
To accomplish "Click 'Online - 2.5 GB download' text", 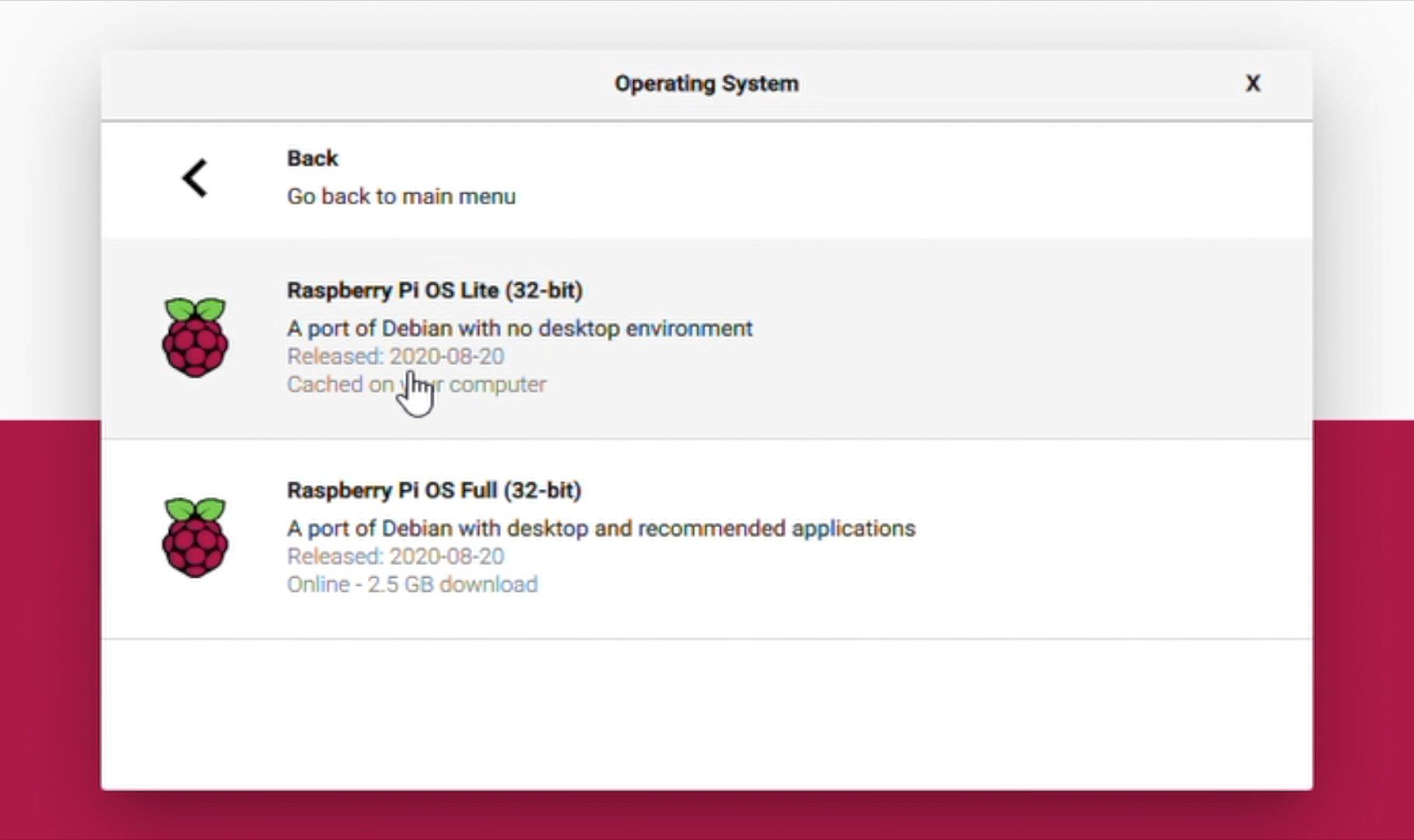I will (412, 584).
